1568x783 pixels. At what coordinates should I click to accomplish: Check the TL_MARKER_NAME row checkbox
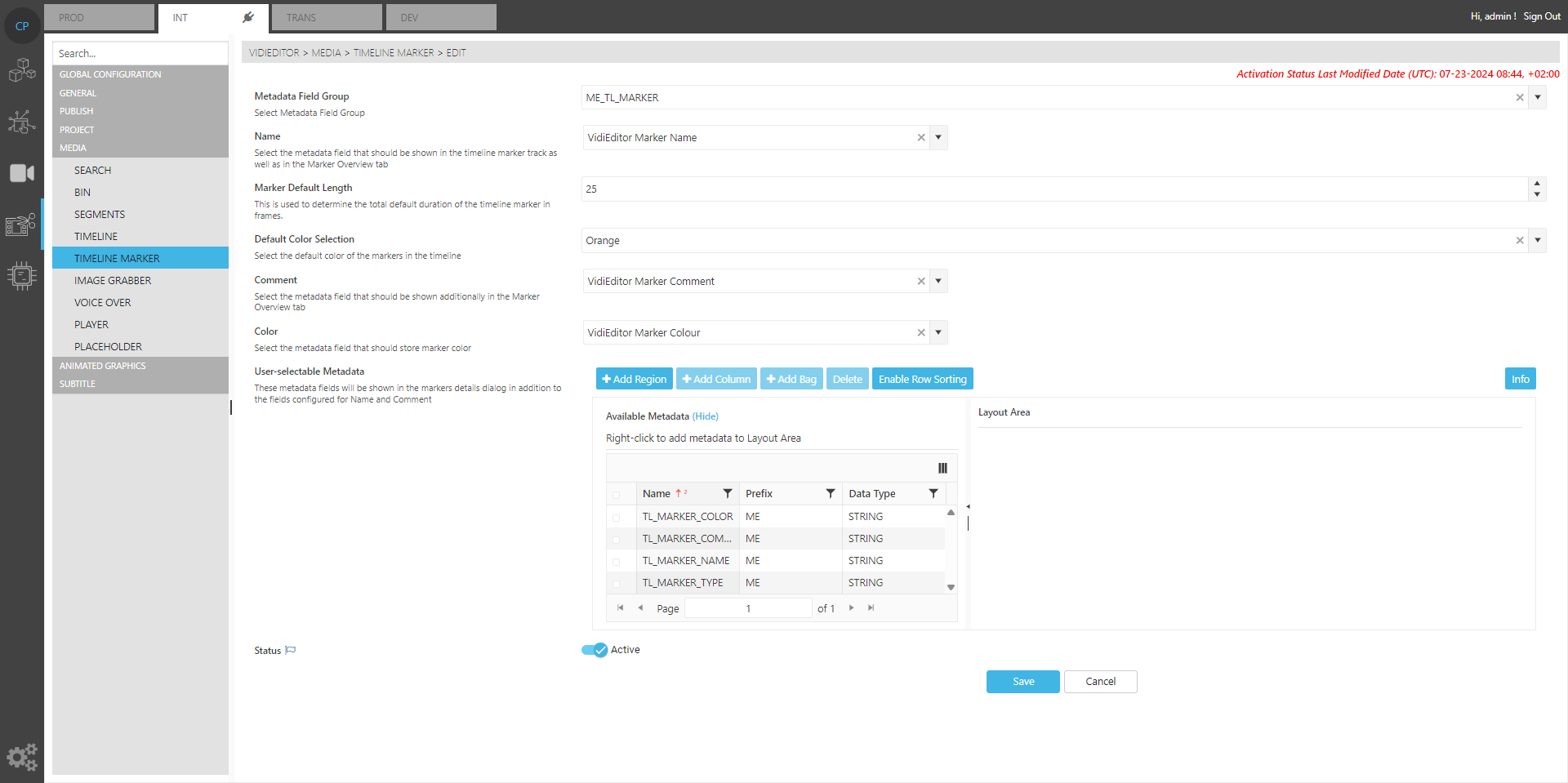click(x=617, y=561)
